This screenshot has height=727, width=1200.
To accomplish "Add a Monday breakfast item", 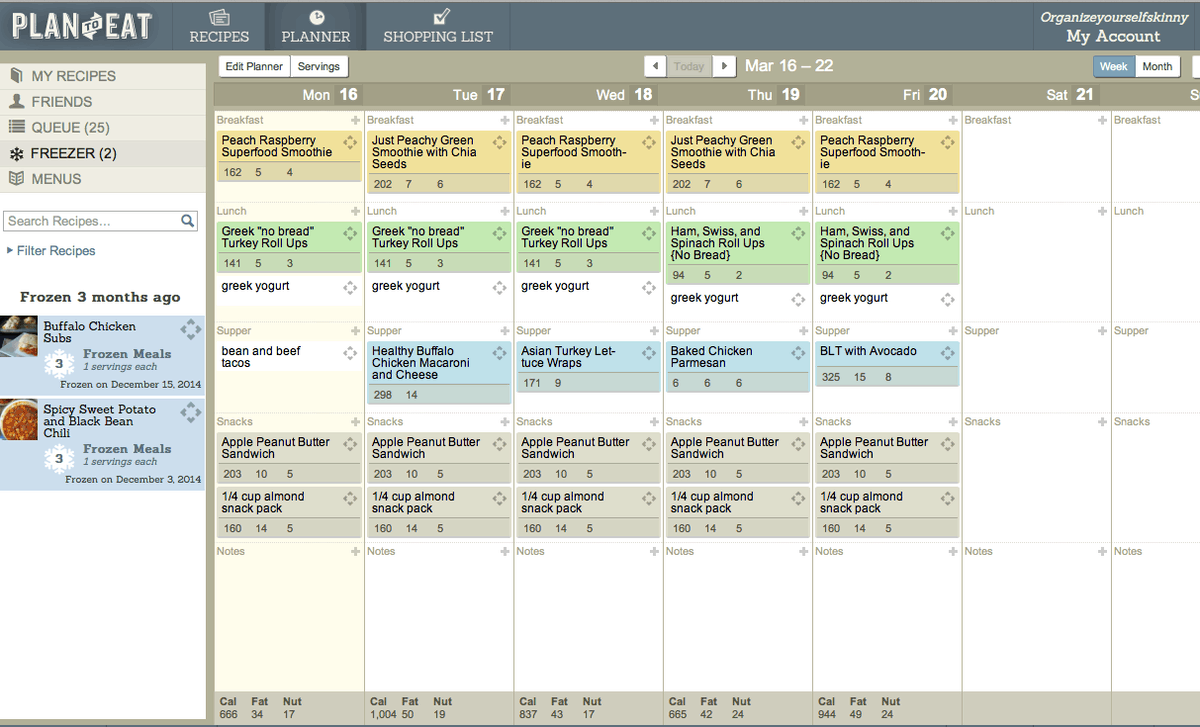I will 355,120.
